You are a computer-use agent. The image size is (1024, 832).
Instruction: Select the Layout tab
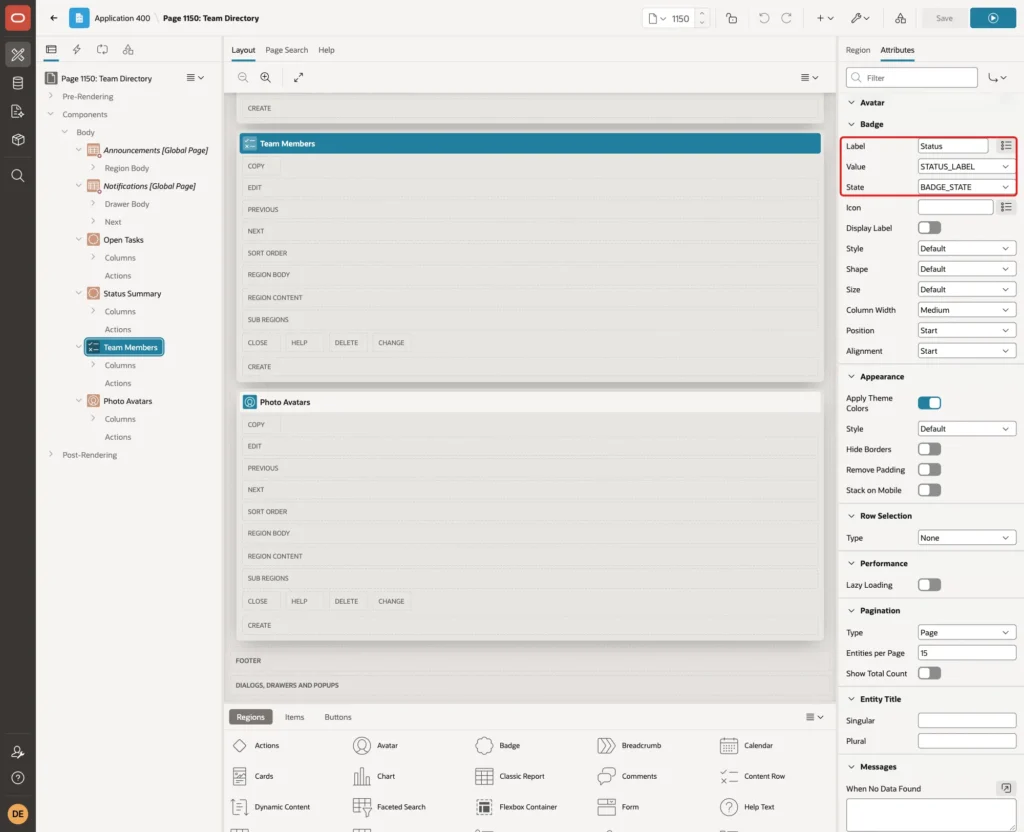pyautogui.click(x=243, y=50)
